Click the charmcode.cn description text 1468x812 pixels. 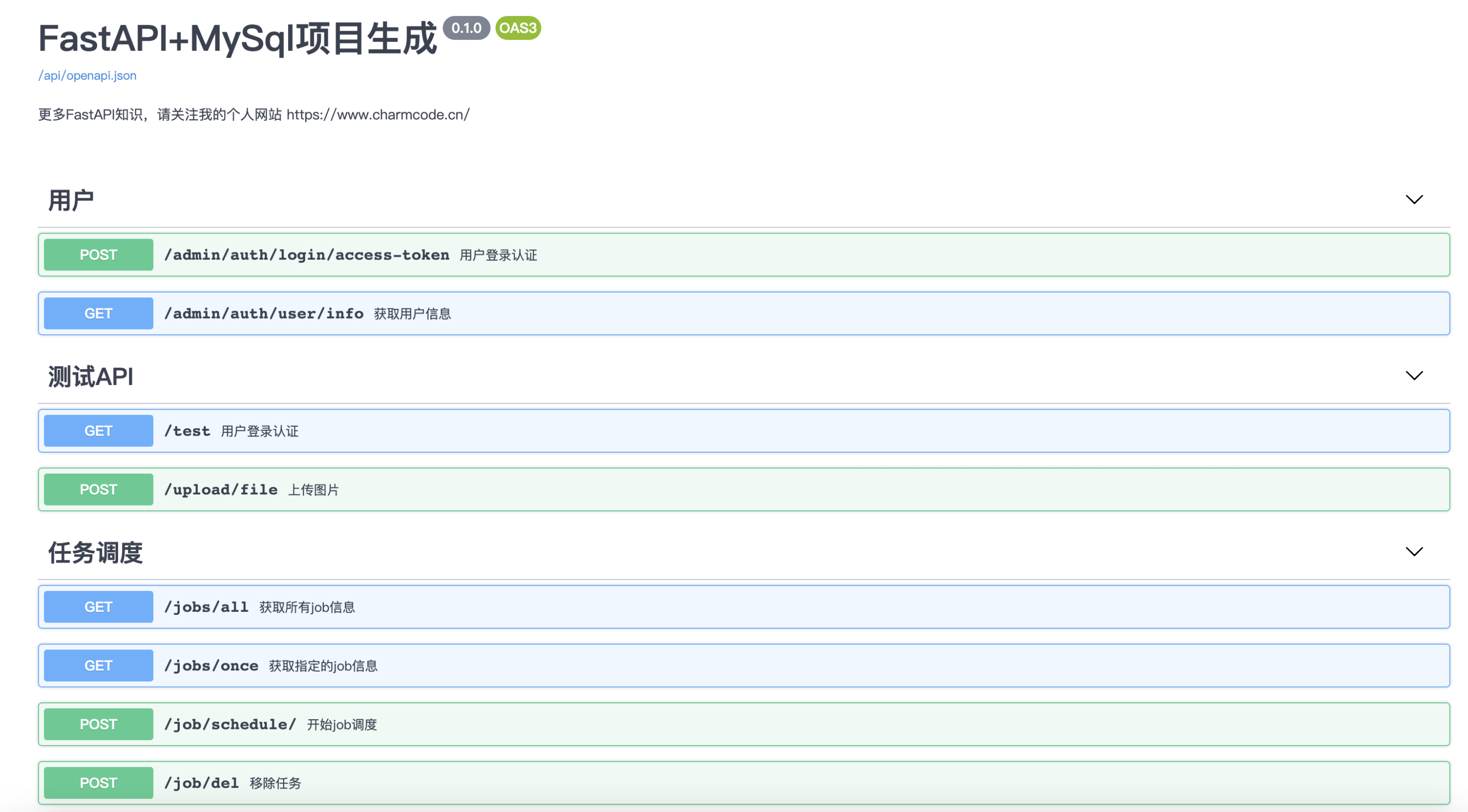pos(254,115)
